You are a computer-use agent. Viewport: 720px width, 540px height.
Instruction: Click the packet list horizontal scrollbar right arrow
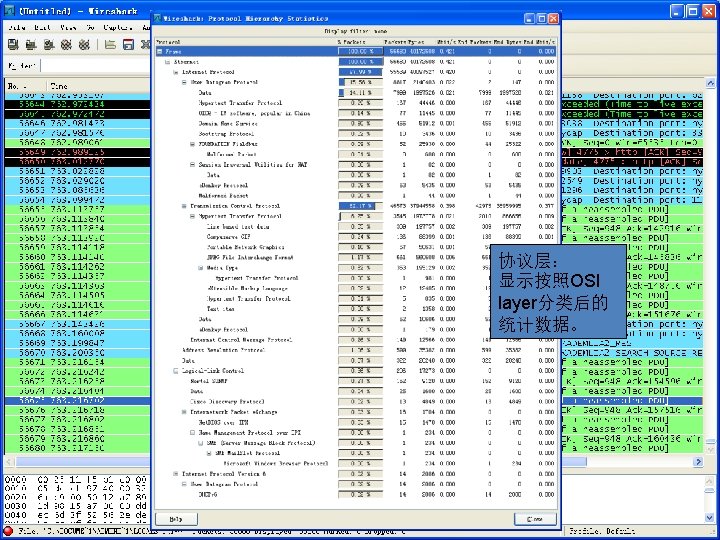pyautogui.click(x=698, y=461)
